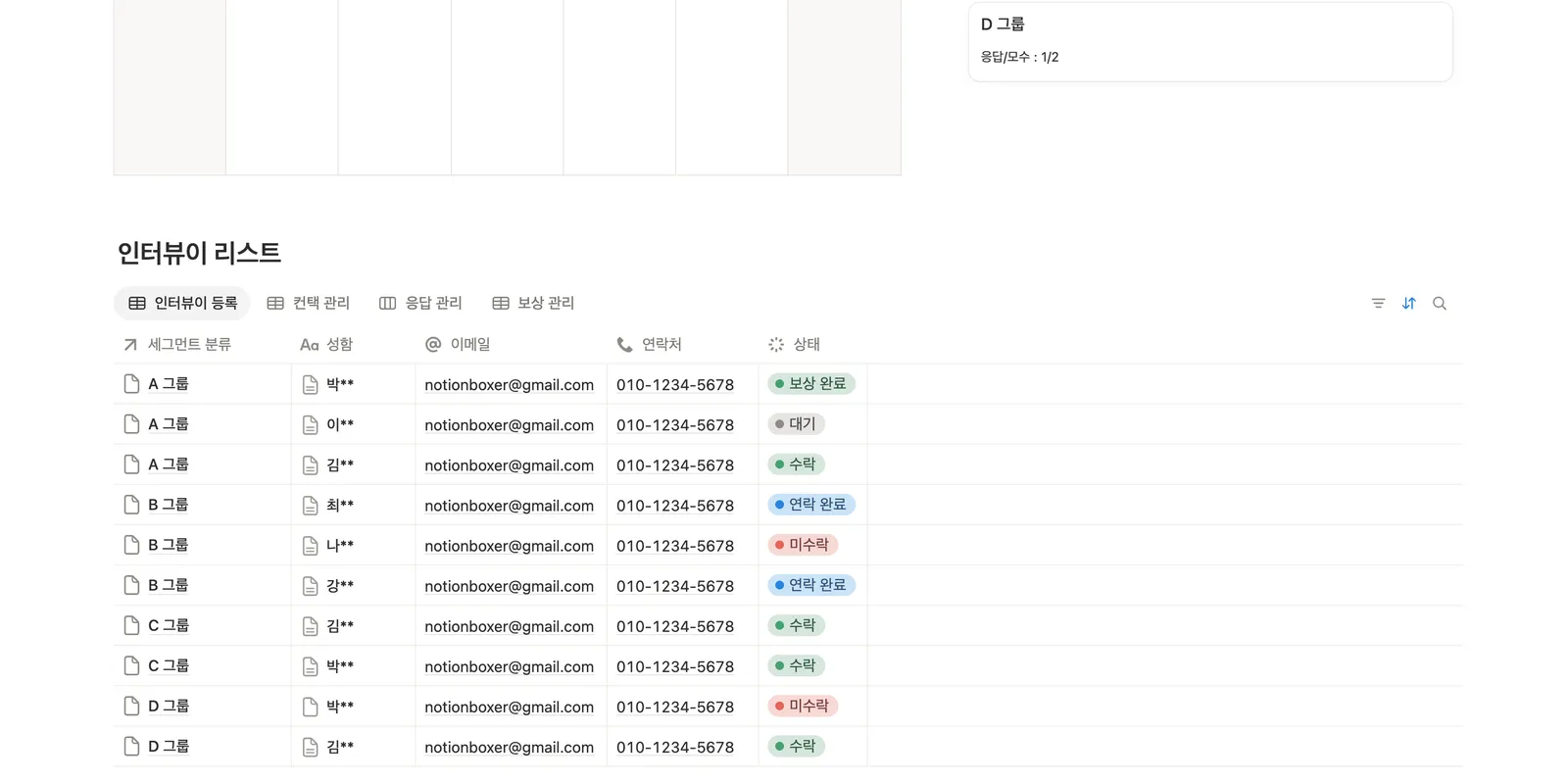Click the 연락 완료 status in the 강** row
Image resolution: width=1568 pixels, height=781 pixels.
point(810,585)
